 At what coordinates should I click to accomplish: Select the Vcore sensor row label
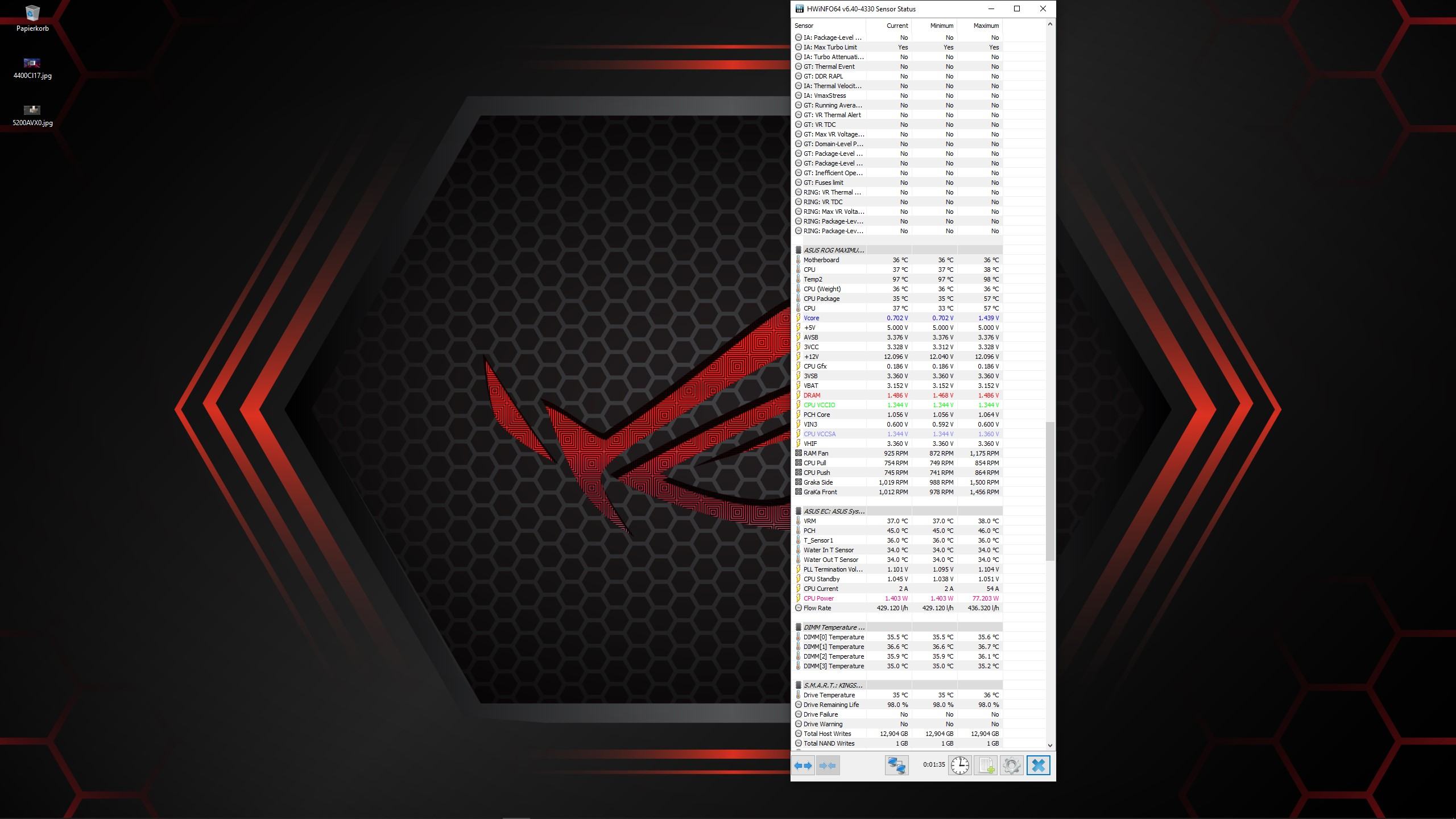(812, 318)
